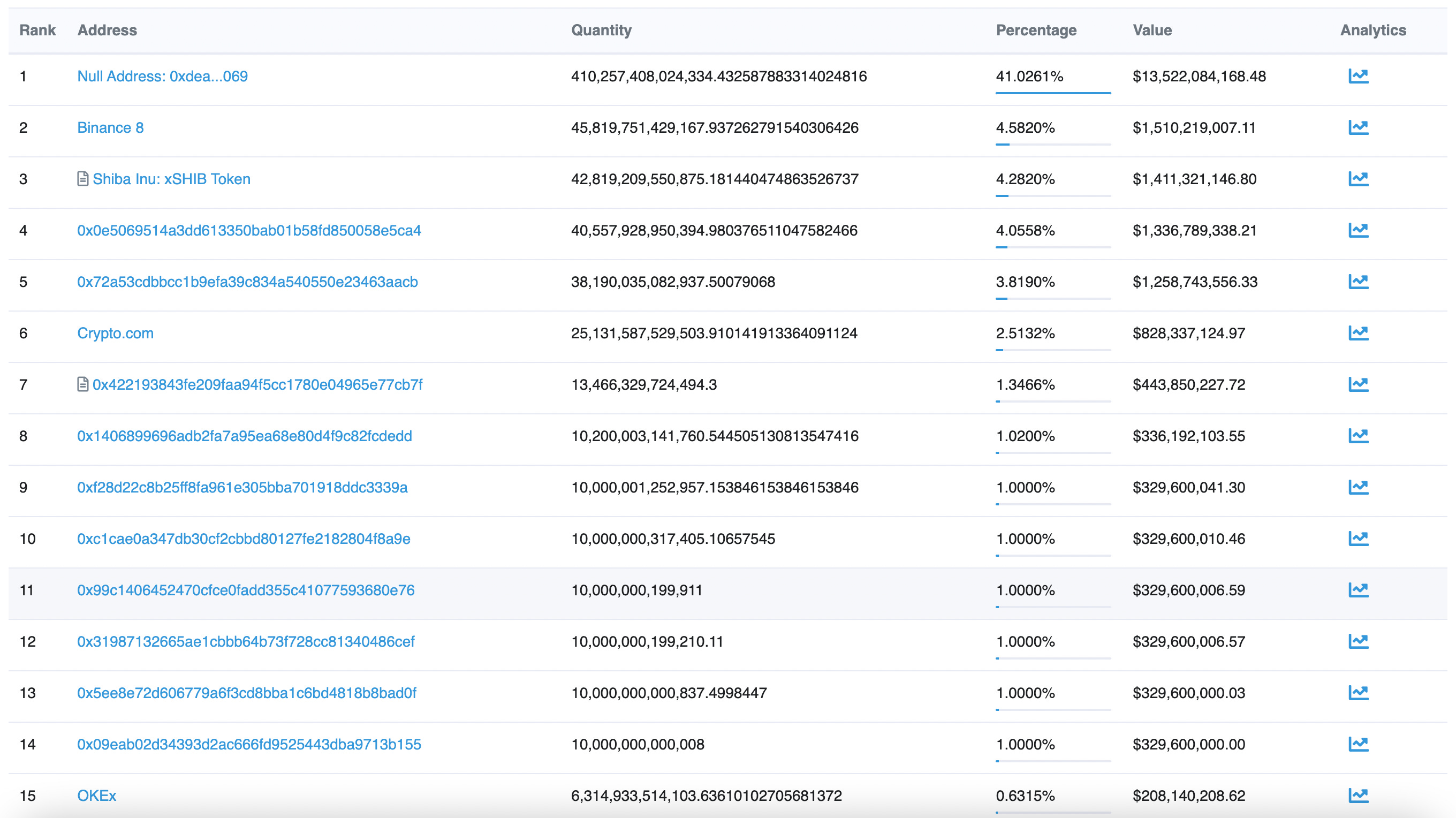1456x818 pixels.
Task: Click the Value column header
Action: coord(1152,30)
